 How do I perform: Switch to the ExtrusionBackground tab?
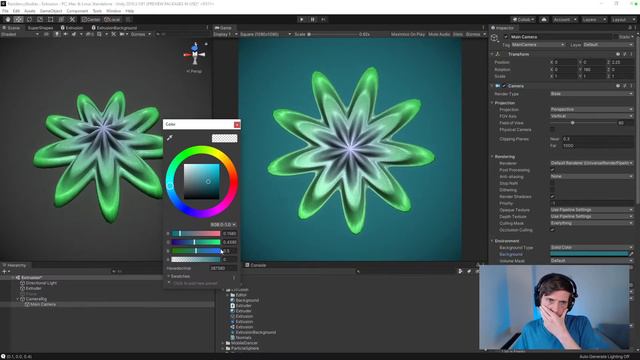click(x=115, y=28)
